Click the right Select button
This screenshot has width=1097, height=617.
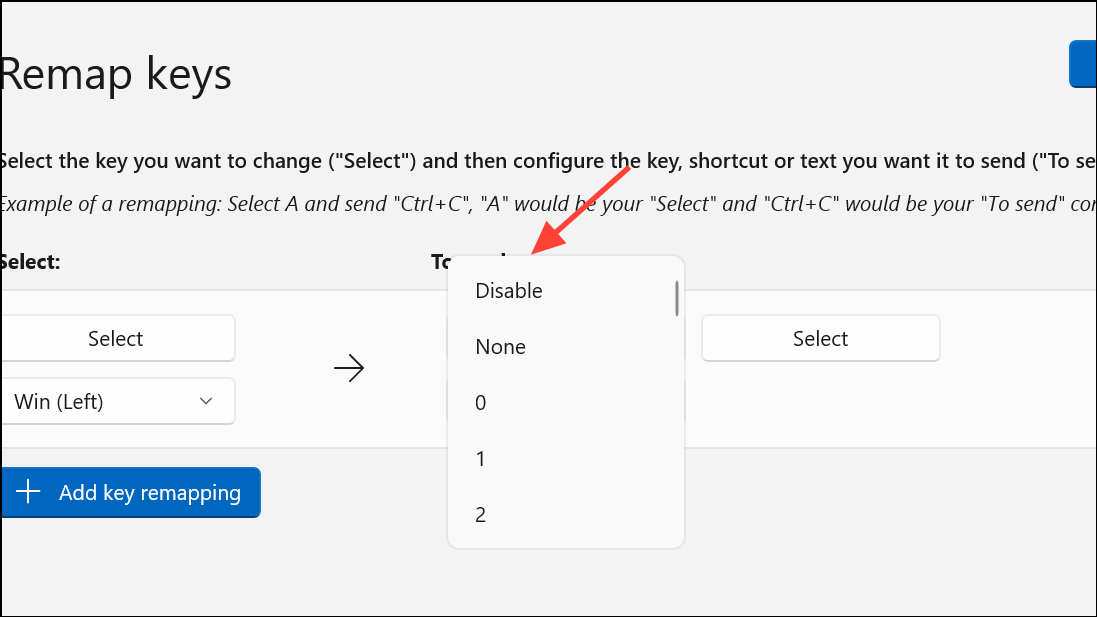click(820, 338)
